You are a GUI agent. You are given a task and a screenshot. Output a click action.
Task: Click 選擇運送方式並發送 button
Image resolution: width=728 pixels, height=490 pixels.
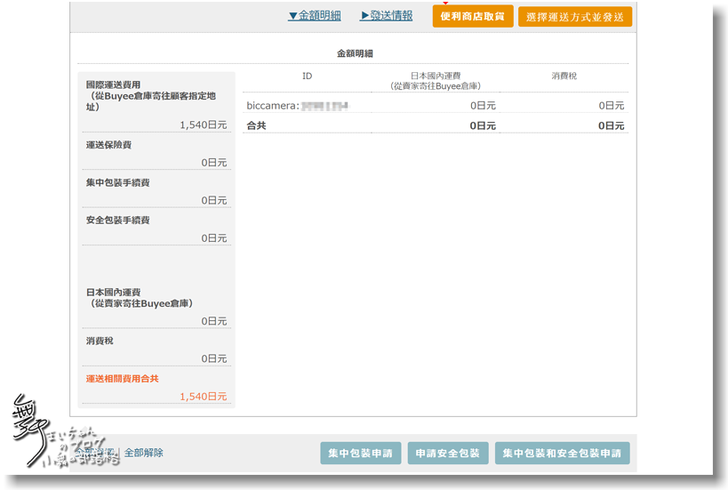(x=574, y=17)
